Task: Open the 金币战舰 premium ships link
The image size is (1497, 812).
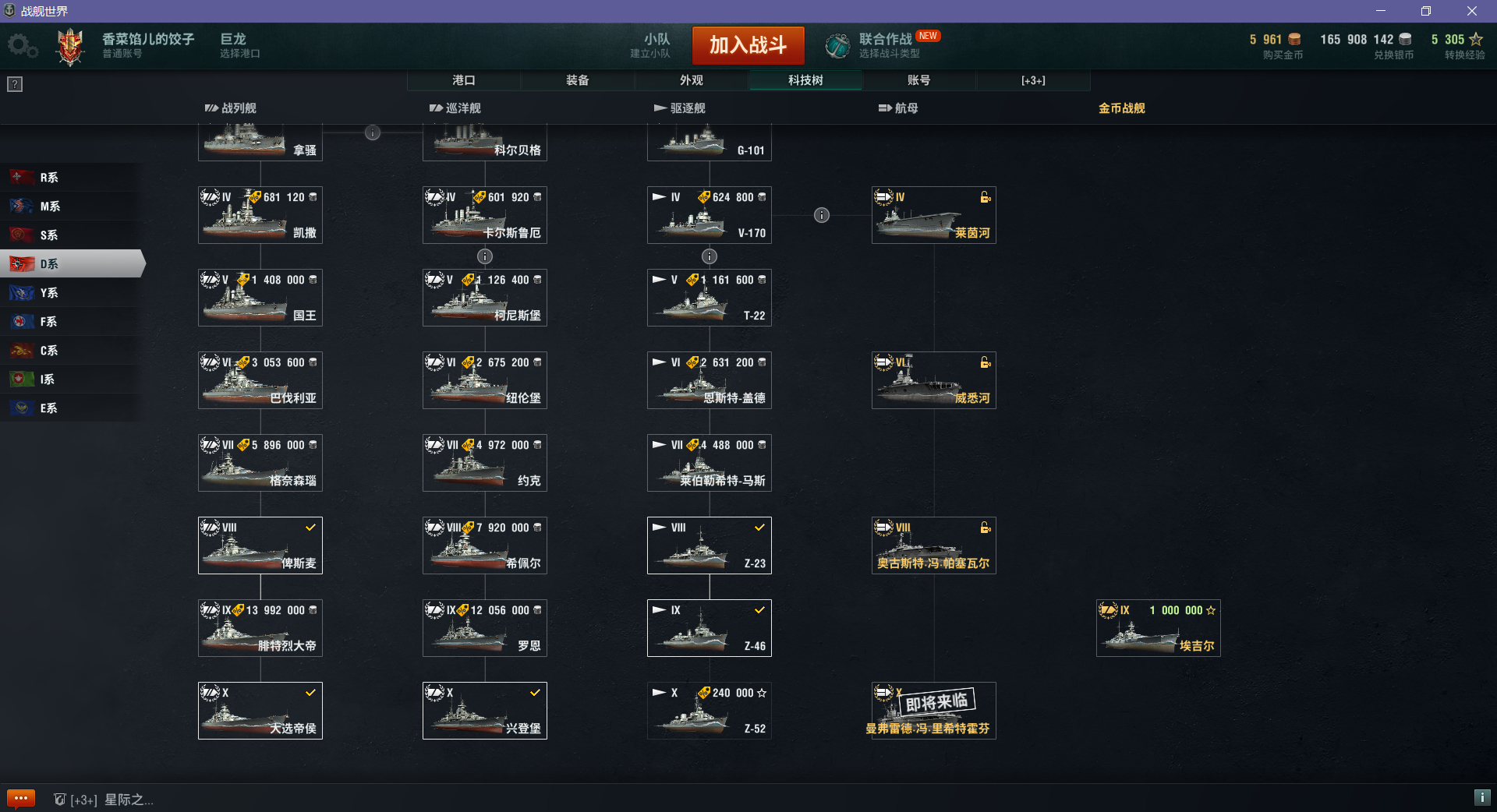Action: 1122,108
